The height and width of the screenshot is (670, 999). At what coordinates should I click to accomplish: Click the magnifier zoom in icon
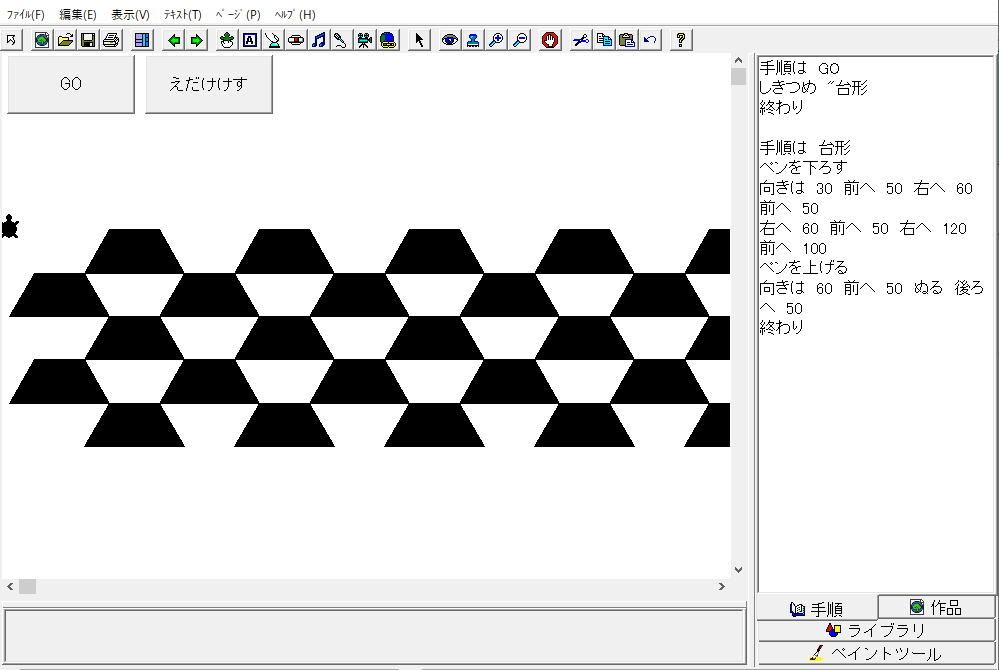tap(496, 40)
